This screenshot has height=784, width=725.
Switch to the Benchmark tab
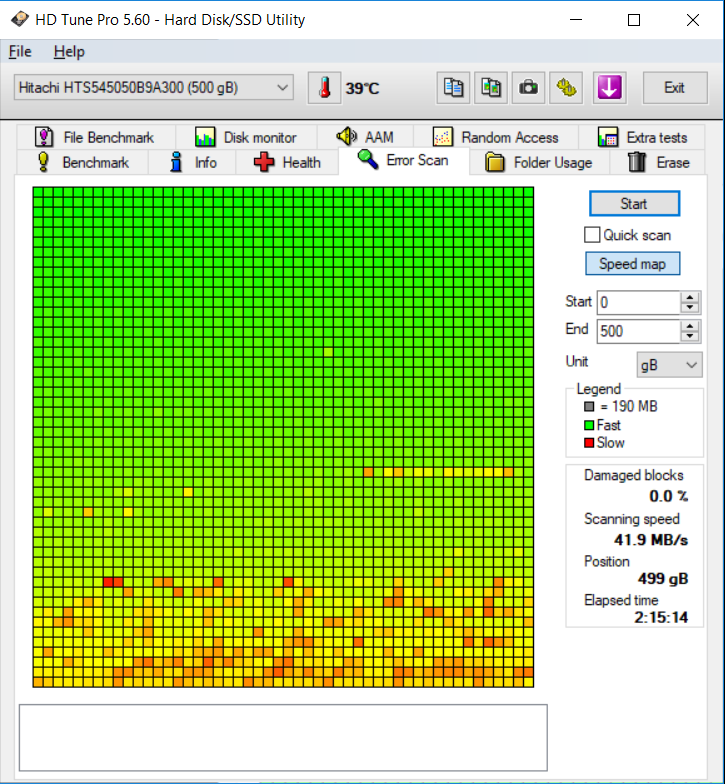[82, 162]
